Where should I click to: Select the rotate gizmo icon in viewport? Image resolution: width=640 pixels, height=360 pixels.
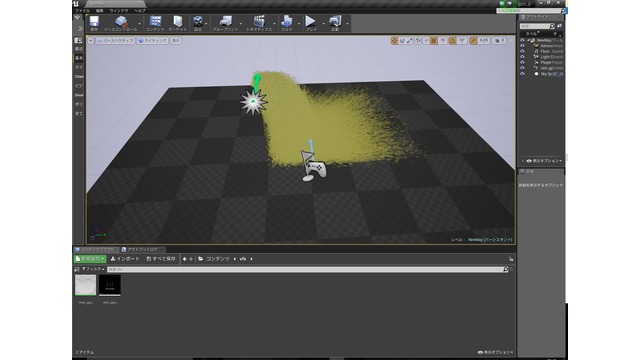(x=402, y=40)
